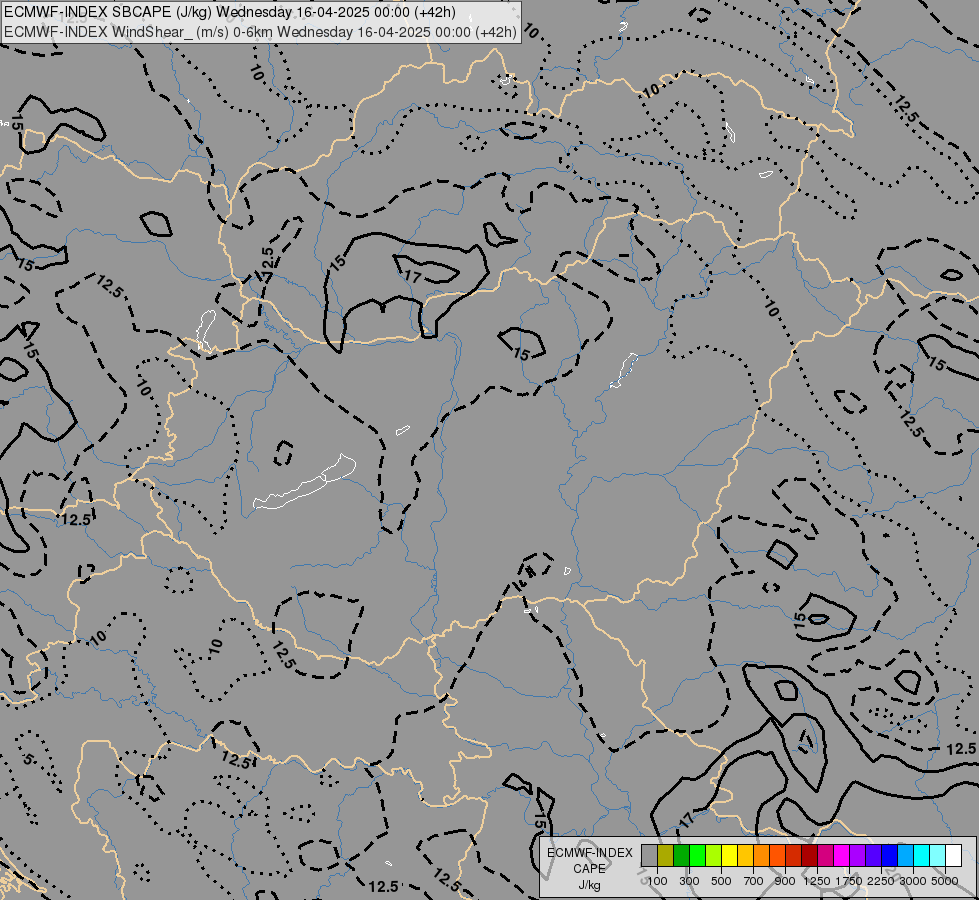The height and width of the screenshot is (900, 979).
Task: Click the WindShear 0-6km title line
Action: pyautogui.click(x=260, y=31)
